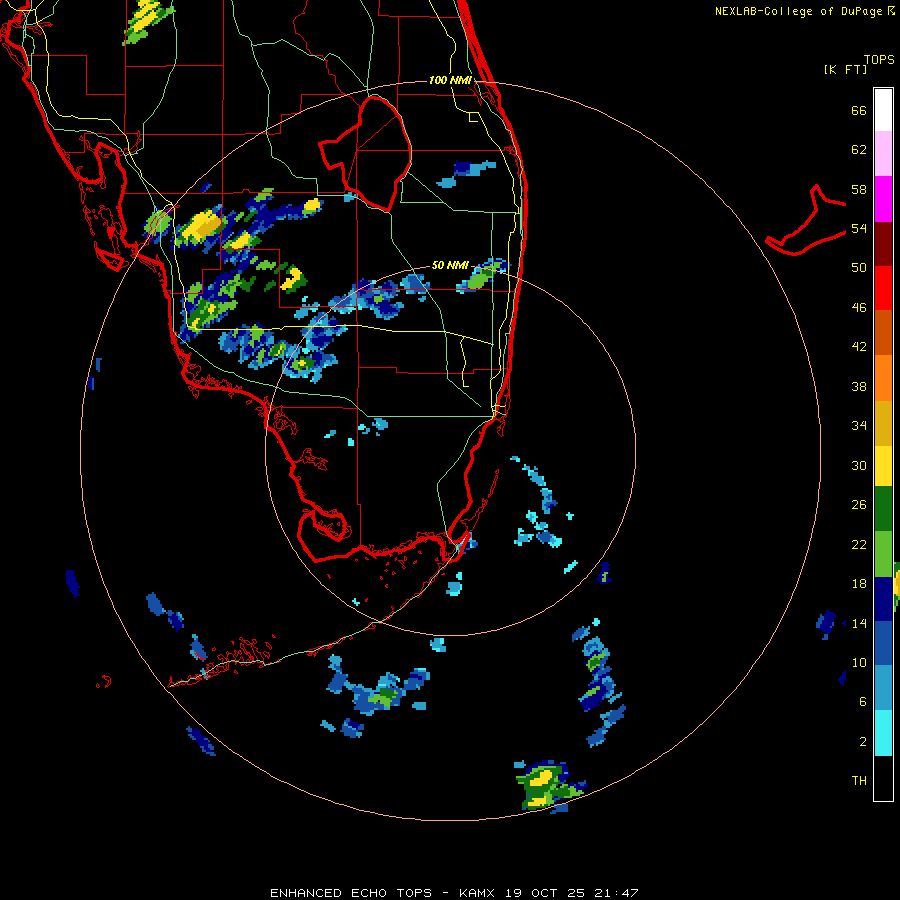The height and width of the screenshot is (900, 900).
Task: Select the 26 value on the legend
Action: coord(859,505)
